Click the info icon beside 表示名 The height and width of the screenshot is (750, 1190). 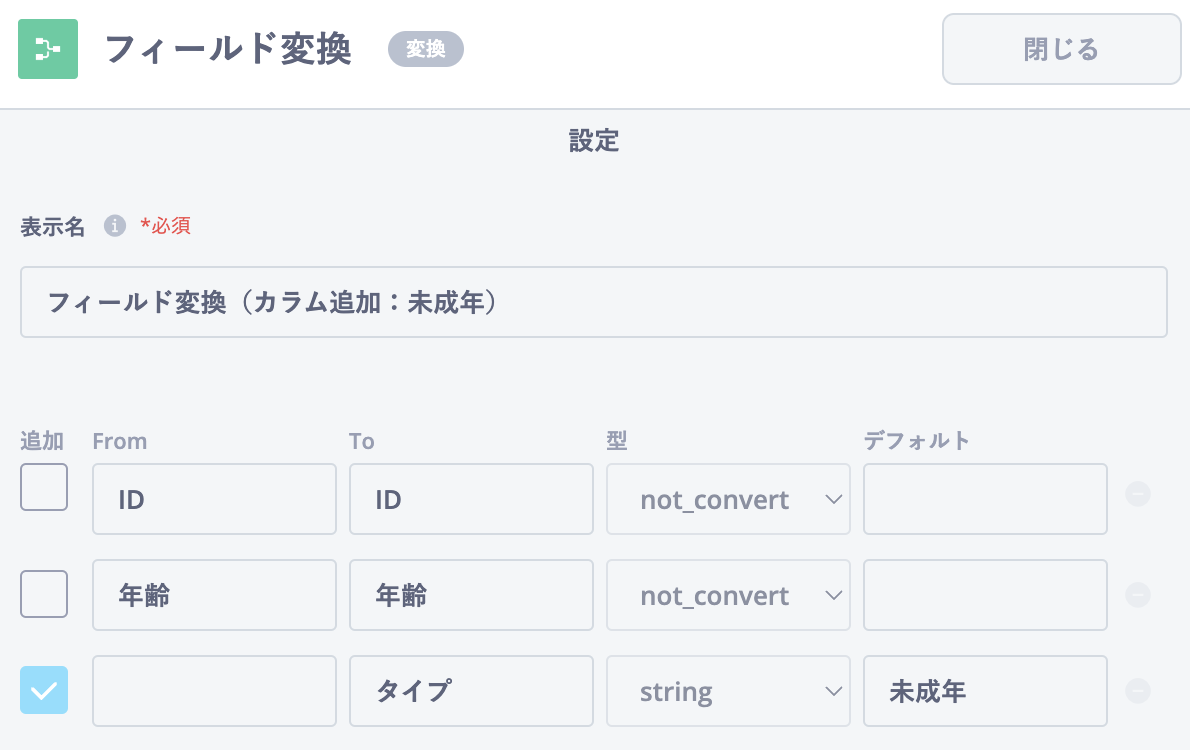(x=115, y=226)
